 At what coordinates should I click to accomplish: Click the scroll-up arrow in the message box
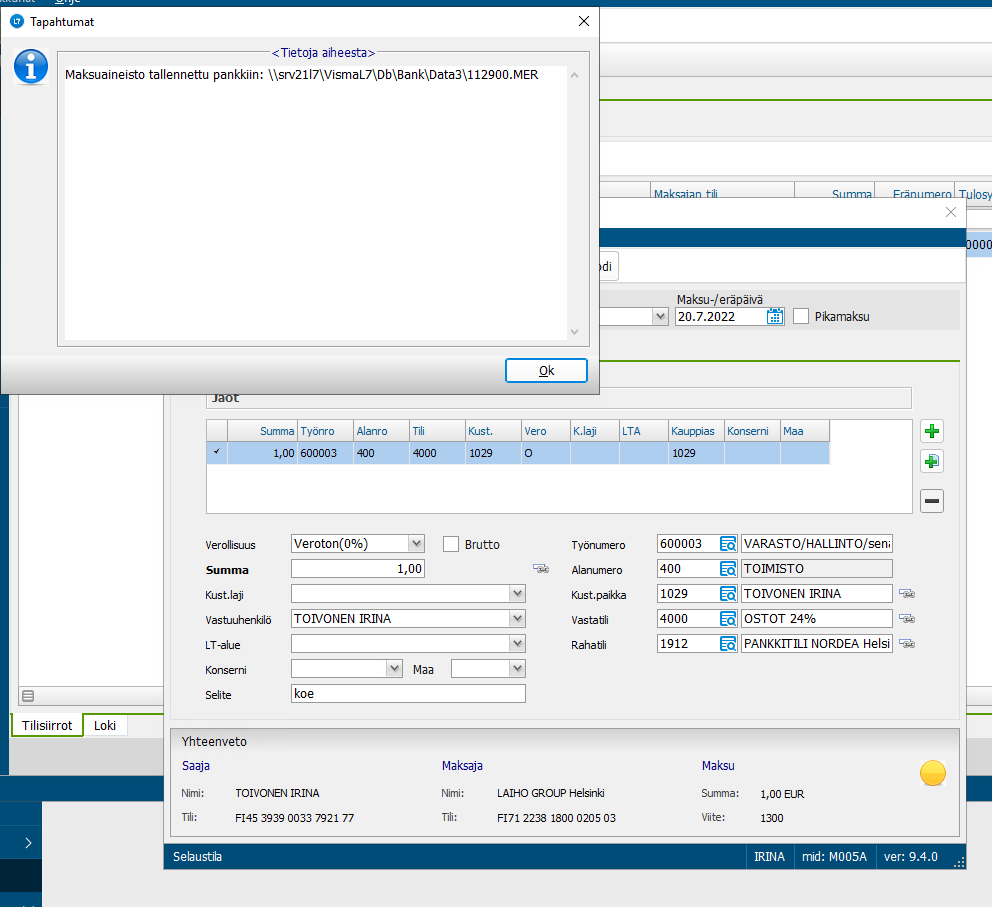pyautogui.click(x=574, y=75)
